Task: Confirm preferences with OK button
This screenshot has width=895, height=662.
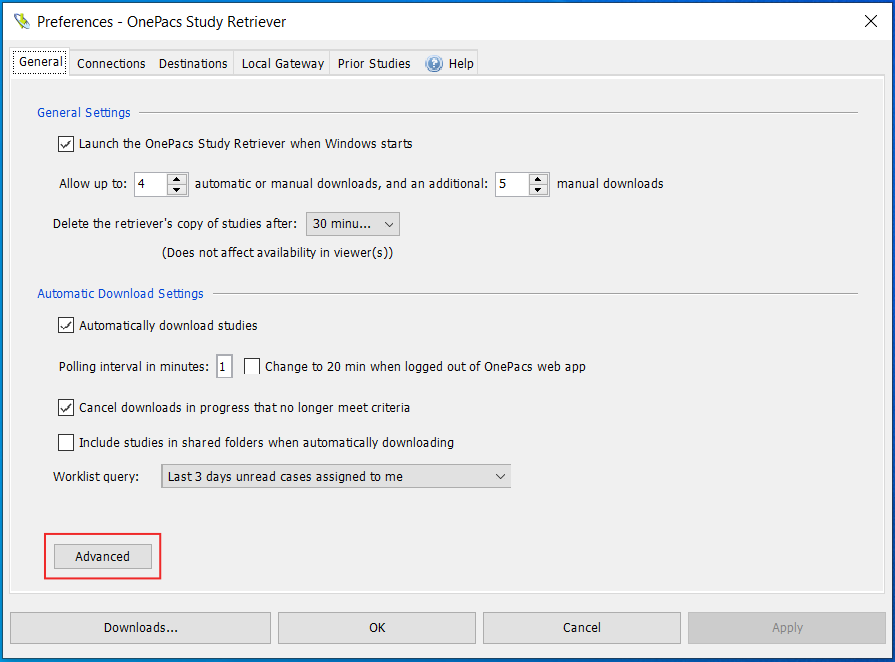Action: click(x=377, y=628)
